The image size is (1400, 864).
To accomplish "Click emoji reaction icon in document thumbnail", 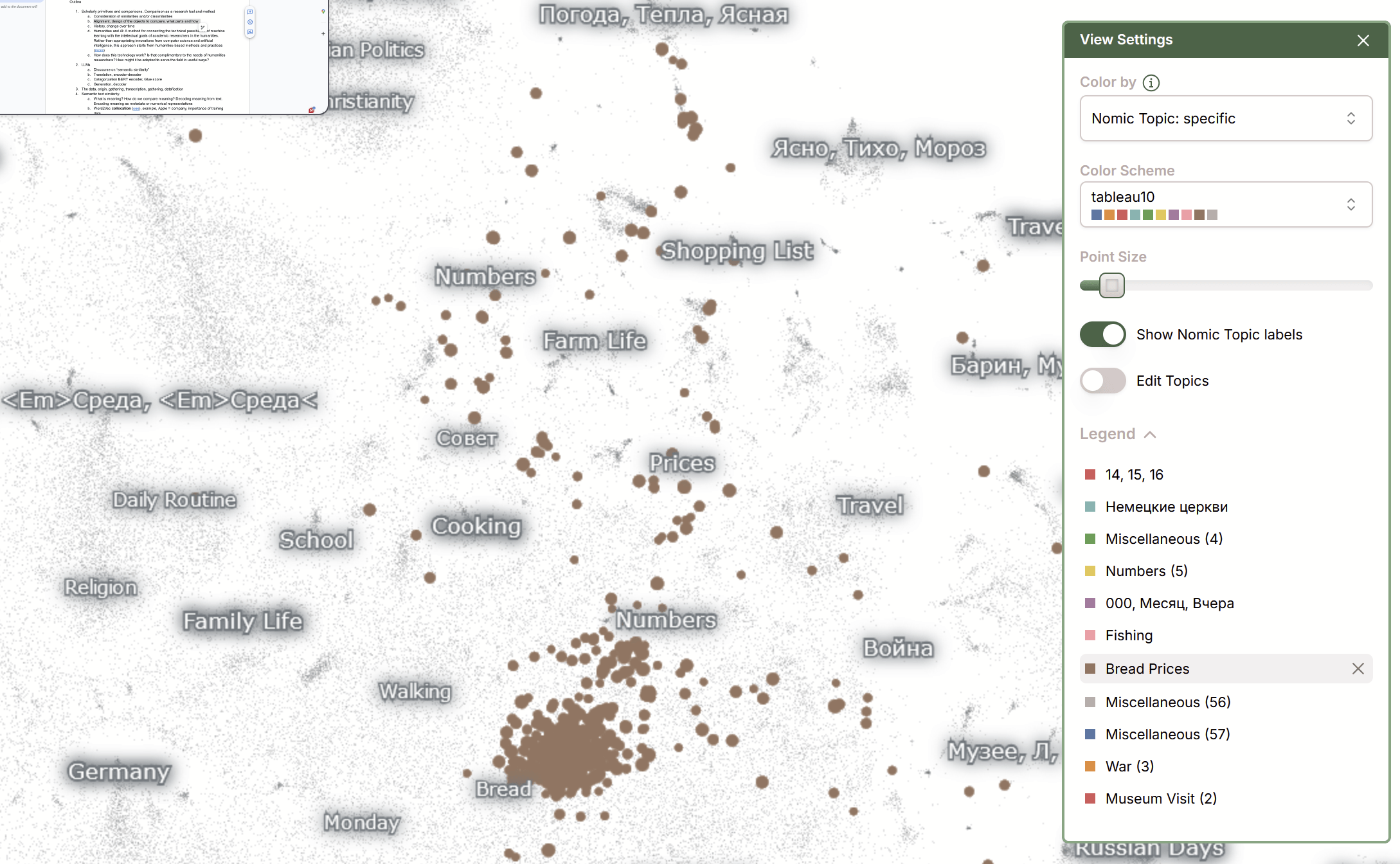I will (x=250, y=22).
